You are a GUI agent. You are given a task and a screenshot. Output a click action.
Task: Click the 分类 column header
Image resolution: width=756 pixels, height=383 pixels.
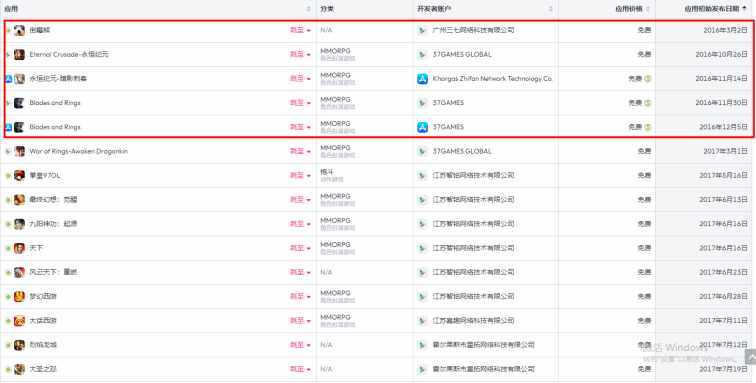364,9
